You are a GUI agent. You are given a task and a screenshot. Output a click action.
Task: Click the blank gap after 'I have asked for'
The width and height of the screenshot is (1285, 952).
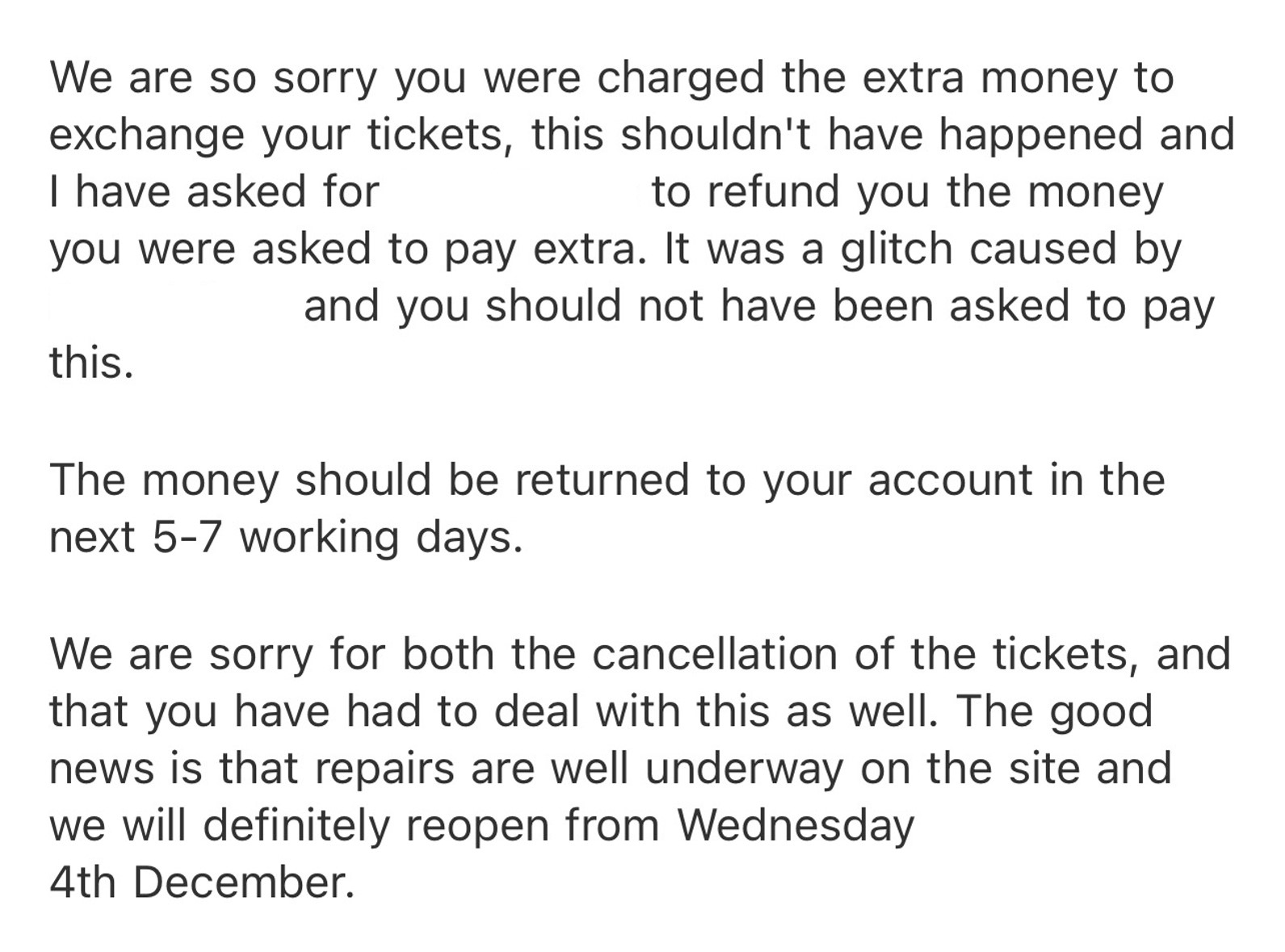click(514, 192)
